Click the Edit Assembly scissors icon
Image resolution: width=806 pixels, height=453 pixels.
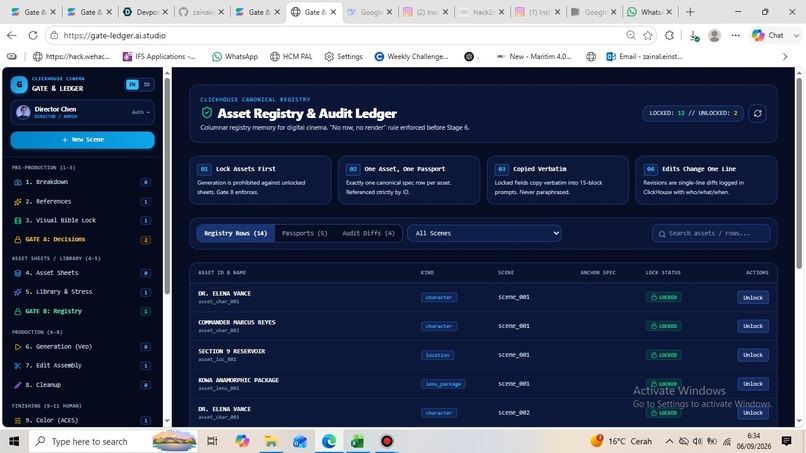pos(17,366)
